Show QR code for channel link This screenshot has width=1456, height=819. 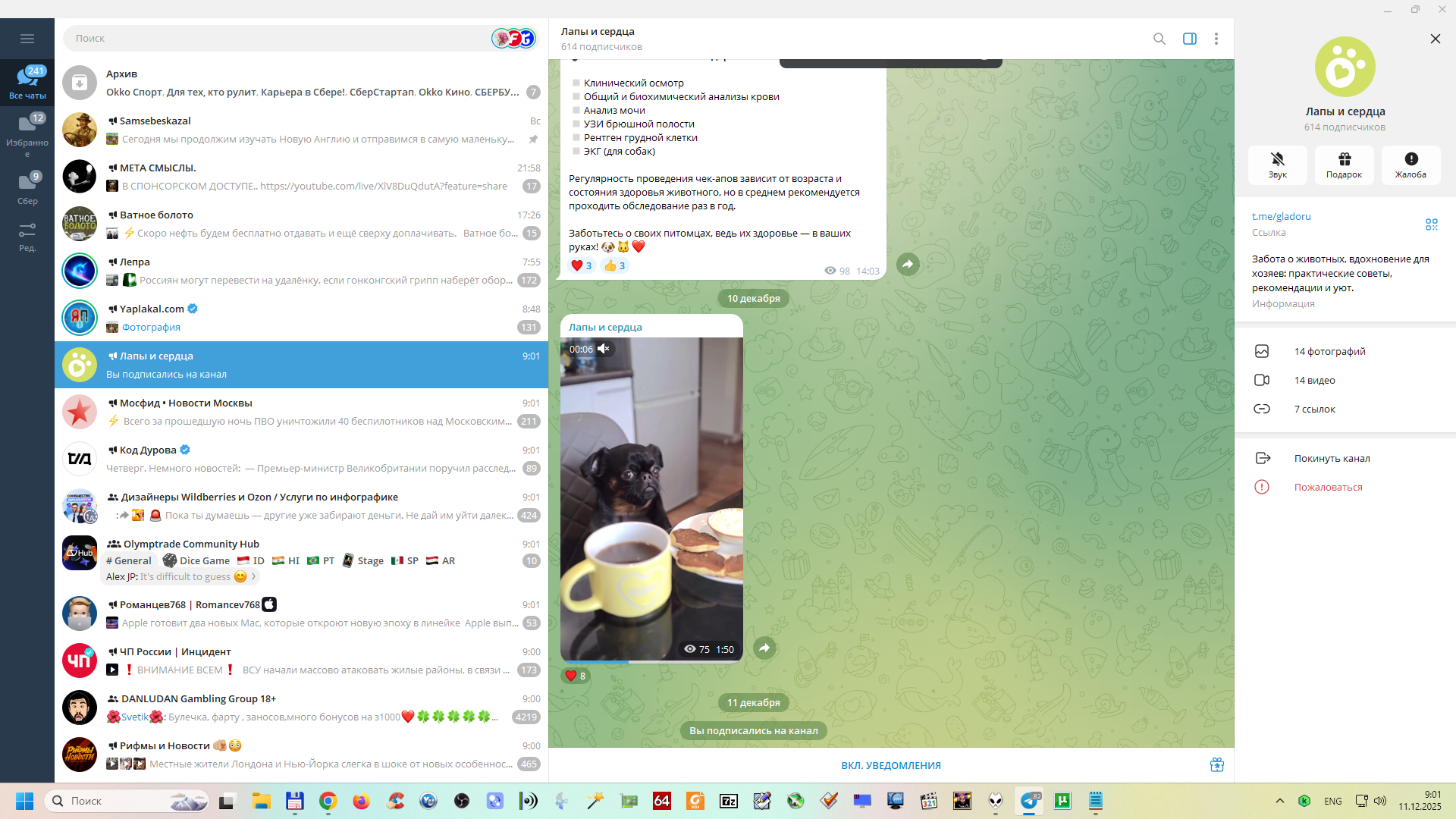(1431, 224)
